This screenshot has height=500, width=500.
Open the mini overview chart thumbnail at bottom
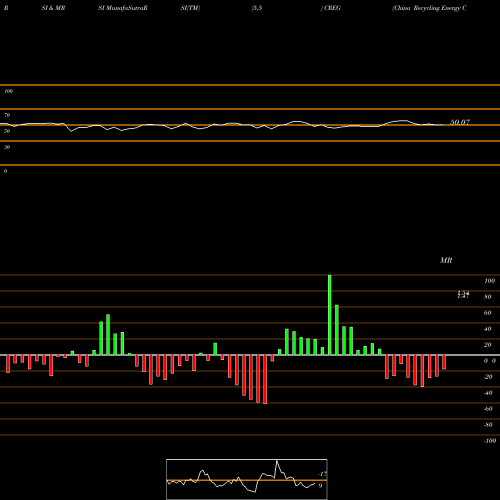(x=247, y=479)
